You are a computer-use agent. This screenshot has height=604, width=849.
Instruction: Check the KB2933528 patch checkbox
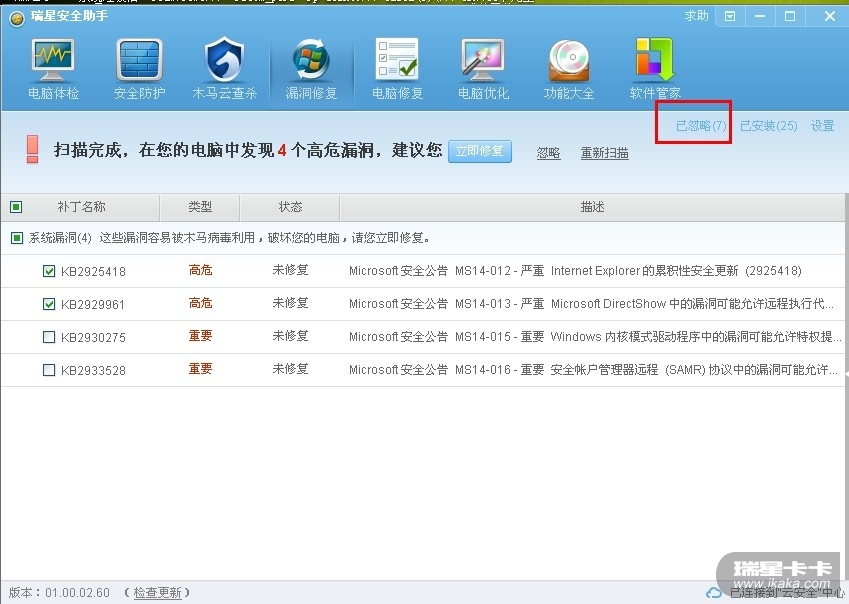49,370
